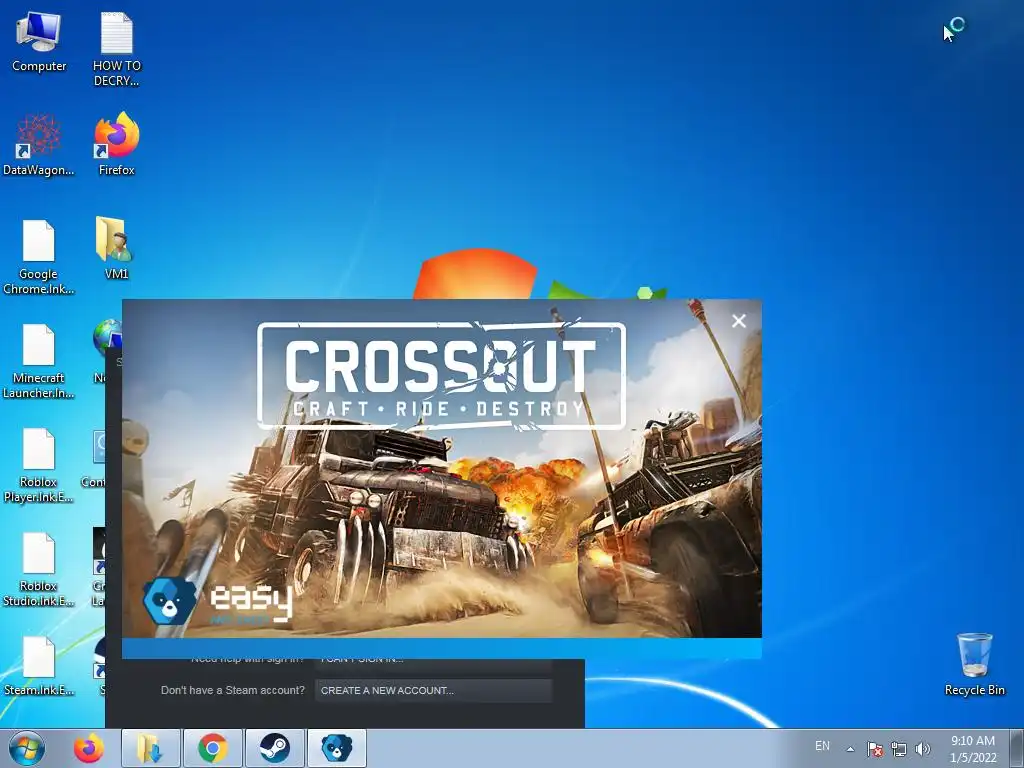Click the EasyAntiCheat bear logo
This screenshot has width=1024, height=768.
point(170,601)
